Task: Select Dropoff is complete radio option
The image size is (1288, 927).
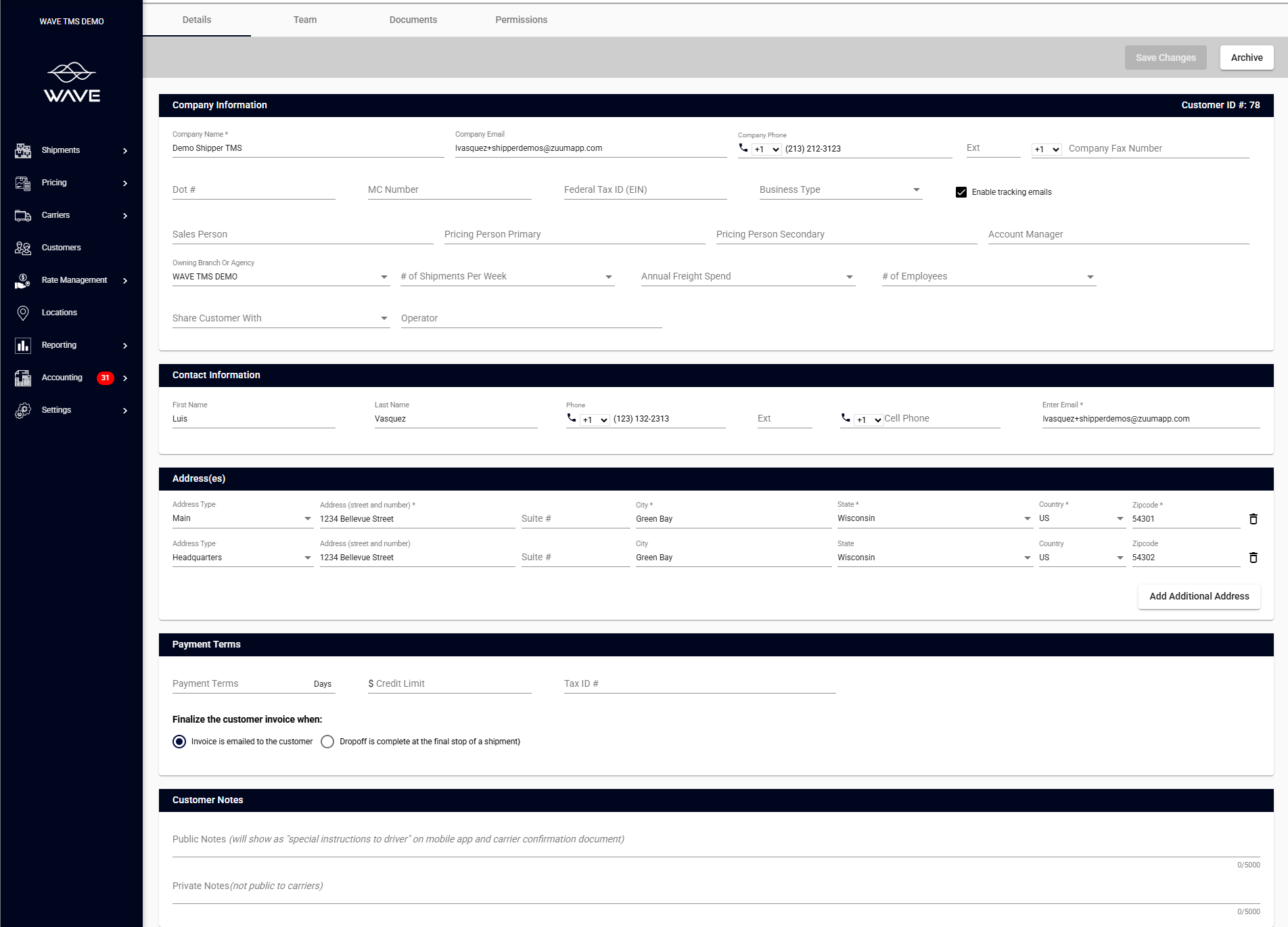Action: pyautogui.click(x=327, y=742)
